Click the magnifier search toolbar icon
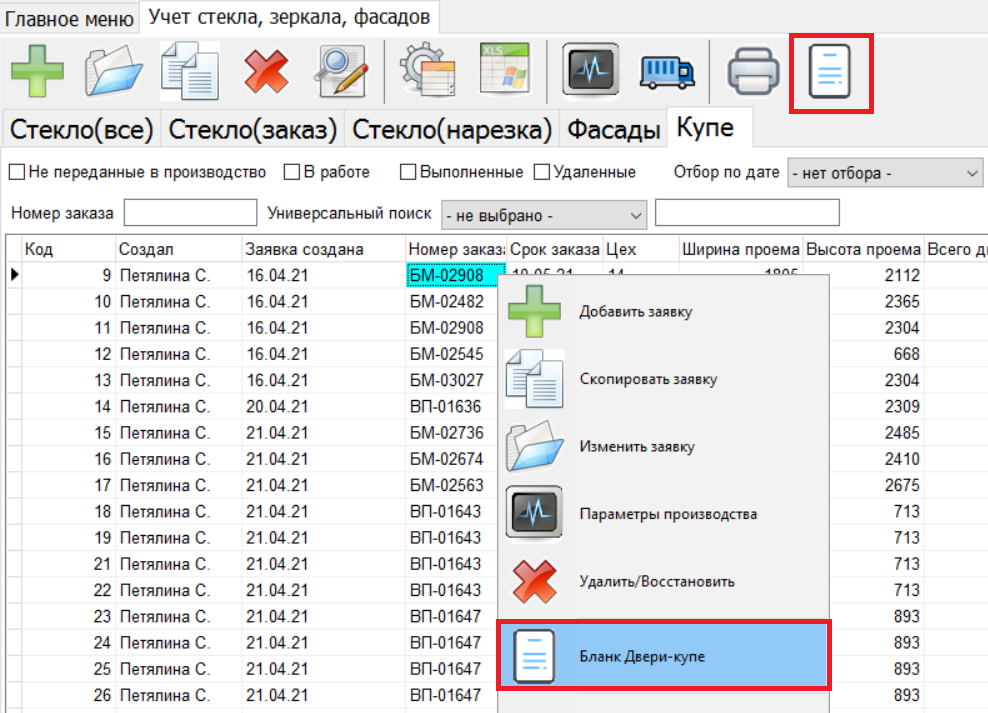The height and width of the screenshot is (713, 988). pyautogui.click(x=343, y=71)
